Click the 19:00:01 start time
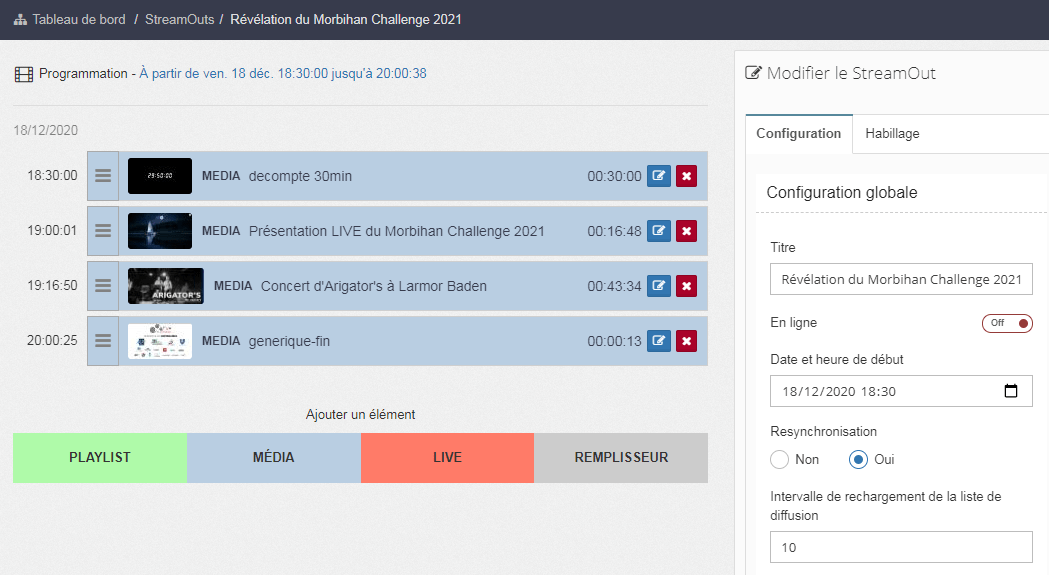The image size is (1049, 575). point(52,230)
